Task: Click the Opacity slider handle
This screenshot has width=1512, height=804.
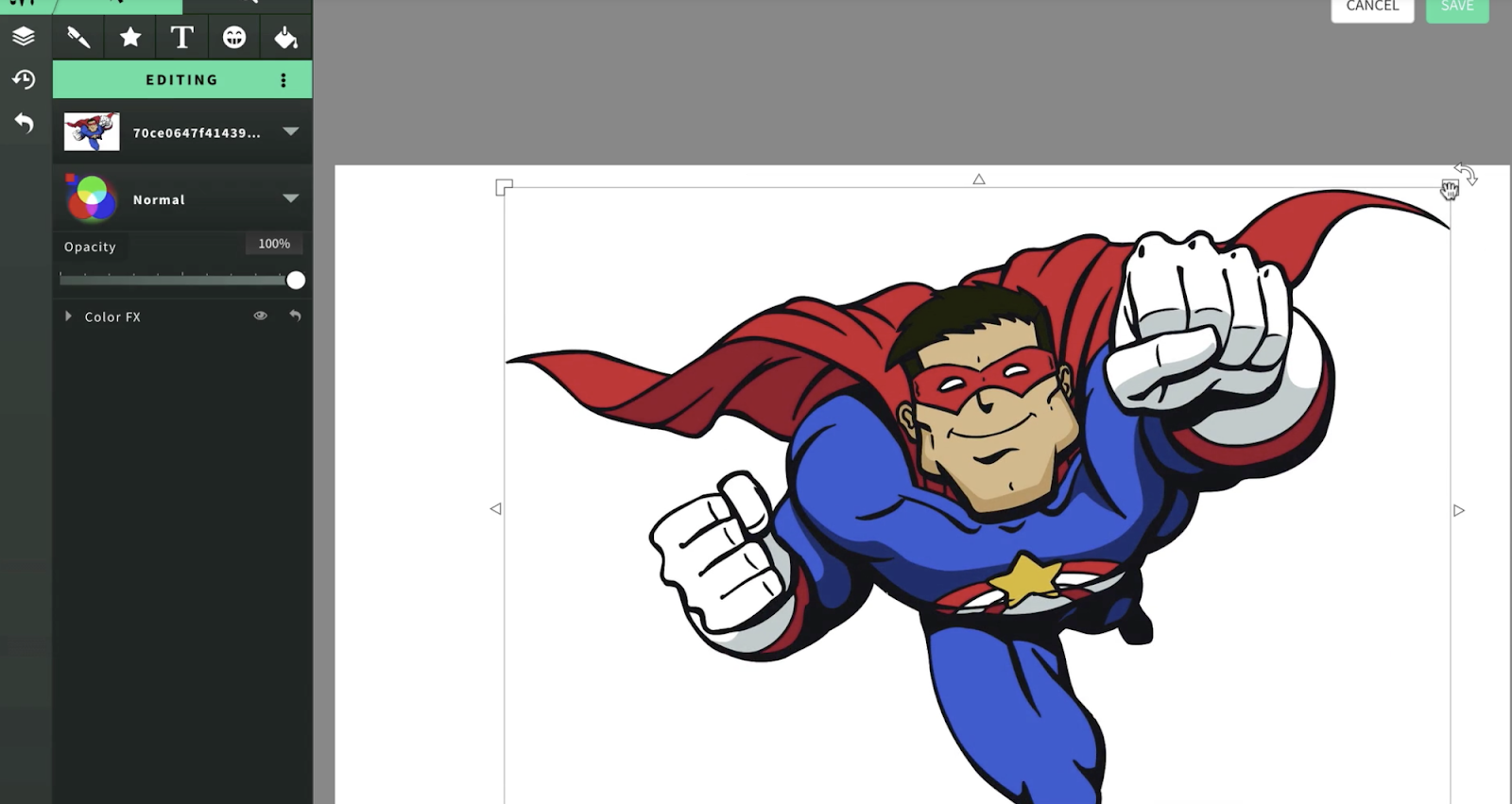Action: coord(296,281)
